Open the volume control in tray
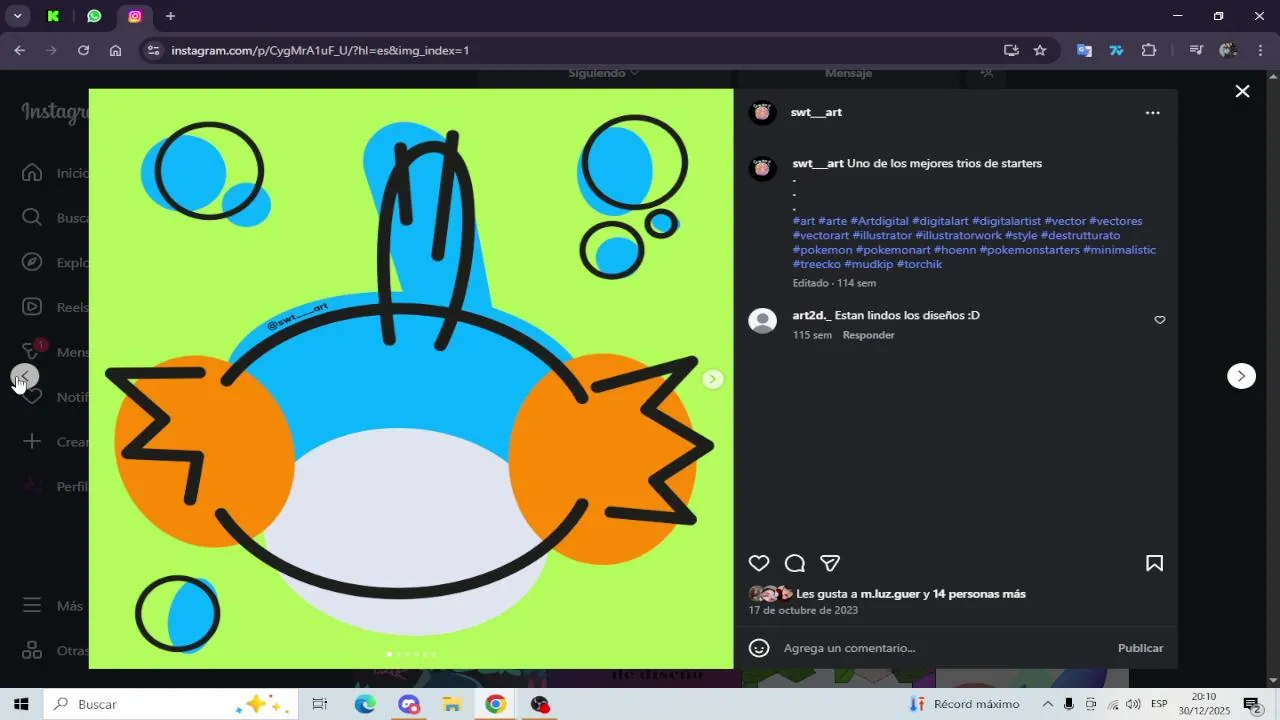Image resolution: width=1280 pixels, height=720 pixels. point(1133,704)
